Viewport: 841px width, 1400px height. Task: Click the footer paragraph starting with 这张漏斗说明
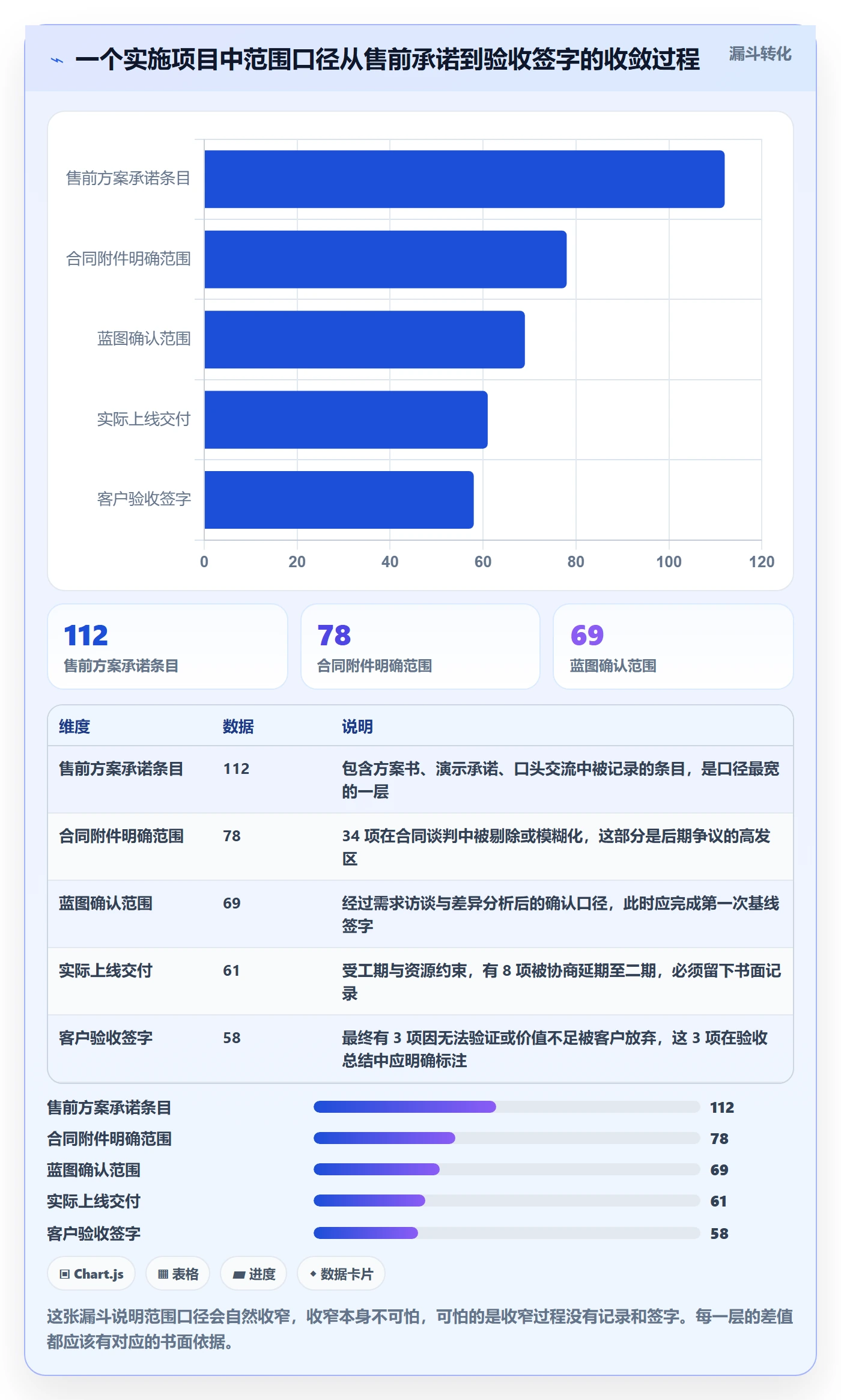(420, 1328)
